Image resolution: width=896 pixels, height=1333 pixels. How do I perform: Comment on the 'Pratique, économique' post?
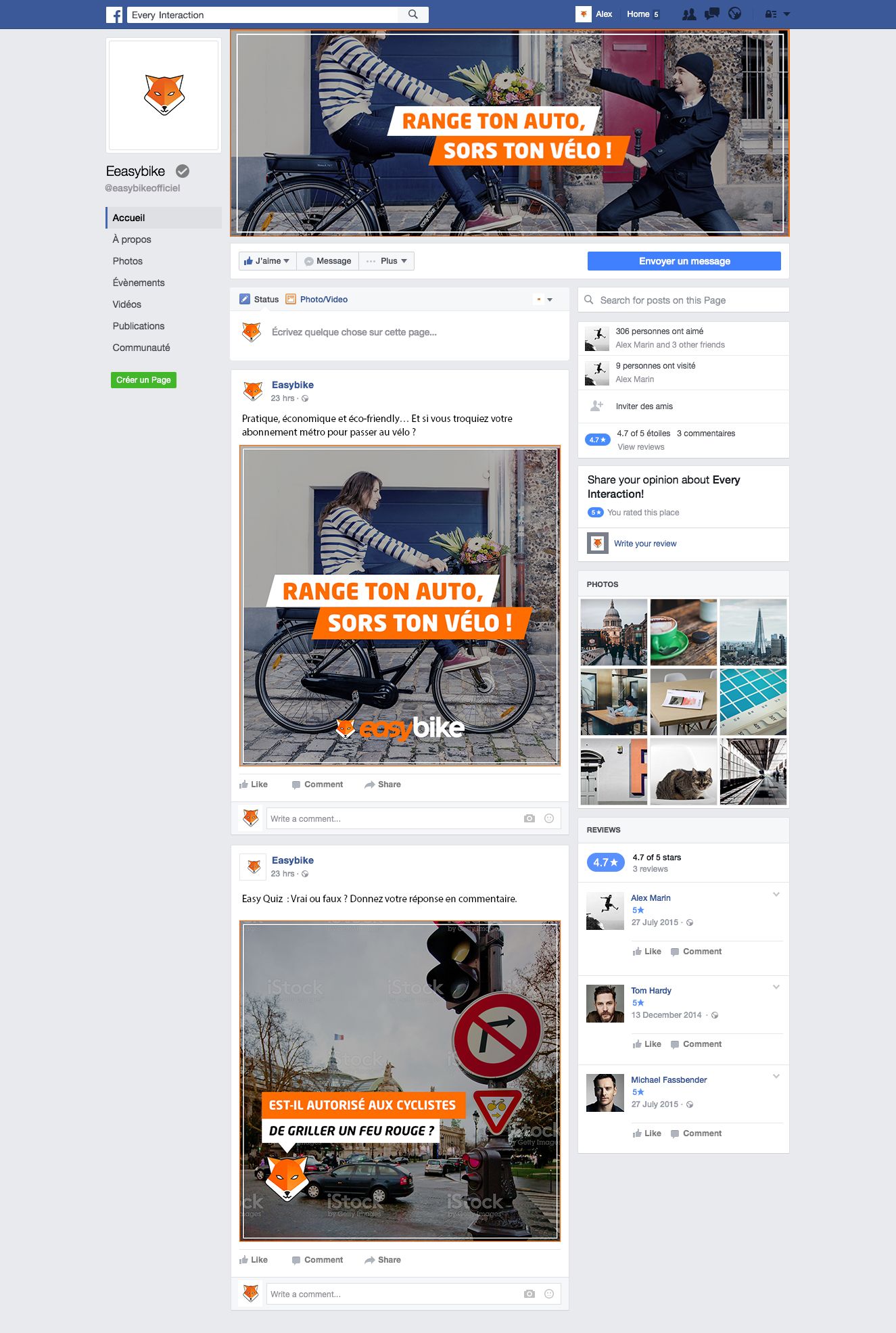pos(317,785)
